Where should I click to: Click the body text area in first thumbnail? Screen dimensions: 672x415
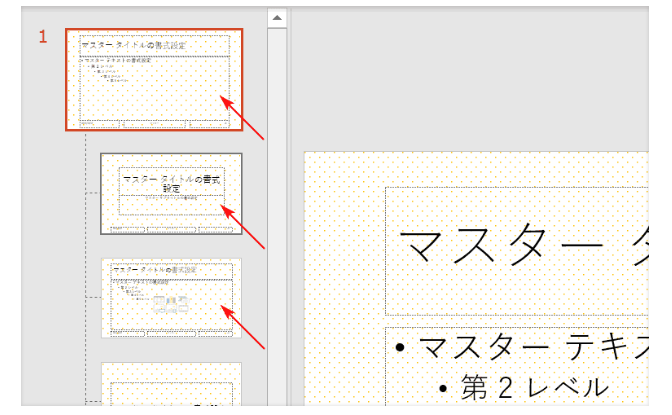point(149,90)
